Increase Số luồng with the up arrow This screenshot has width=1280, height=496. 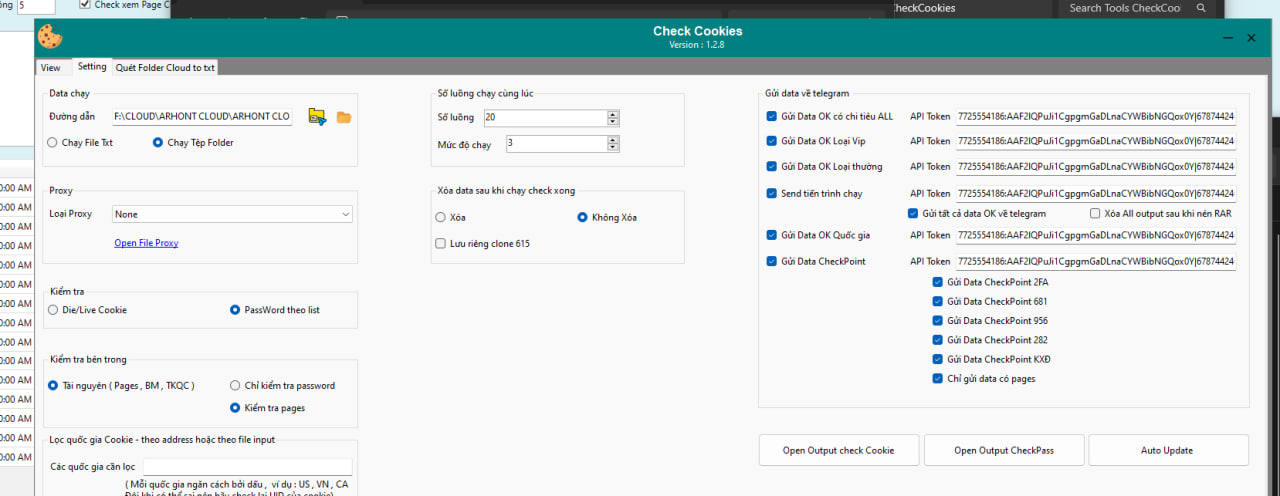point(612,114)
